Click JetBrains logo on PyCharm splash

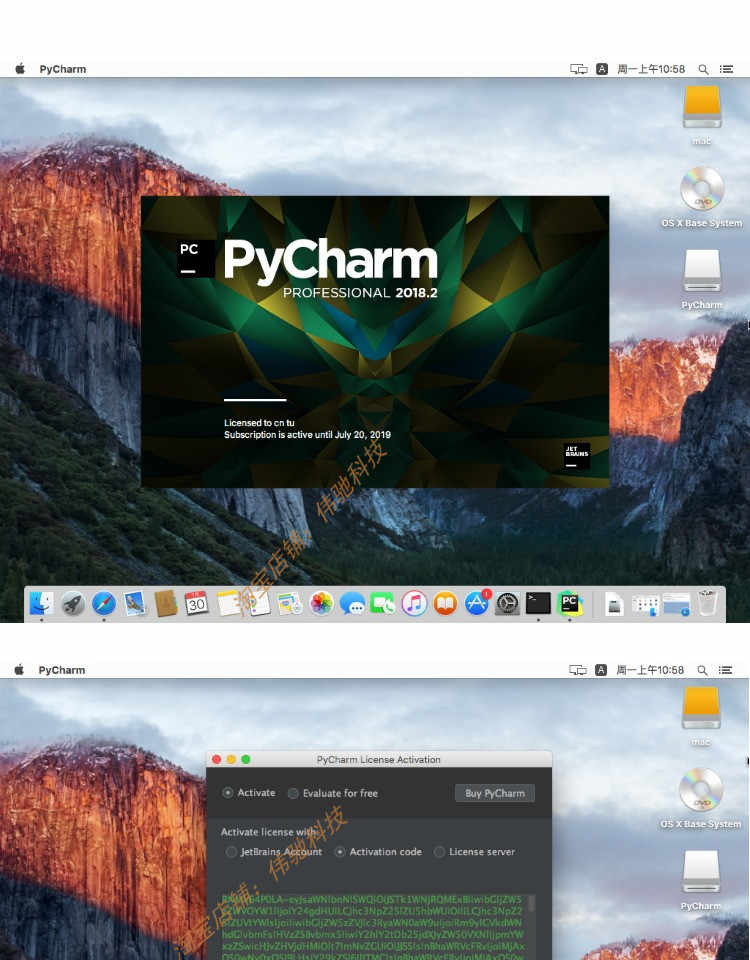(576, 456)
